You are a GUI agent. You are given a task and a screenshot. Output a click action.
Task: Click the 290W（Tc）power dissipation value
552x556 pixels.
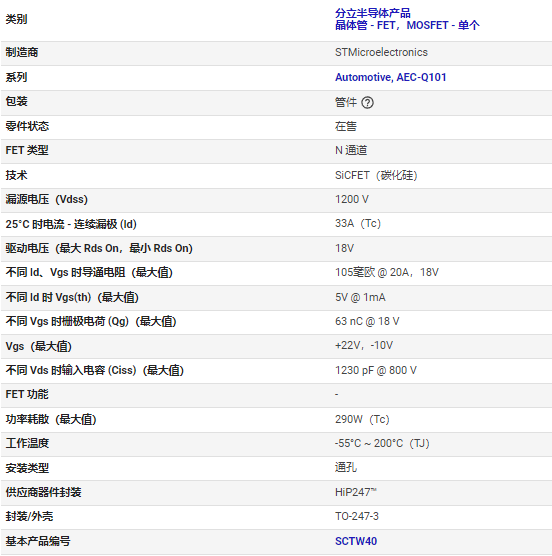362,419
